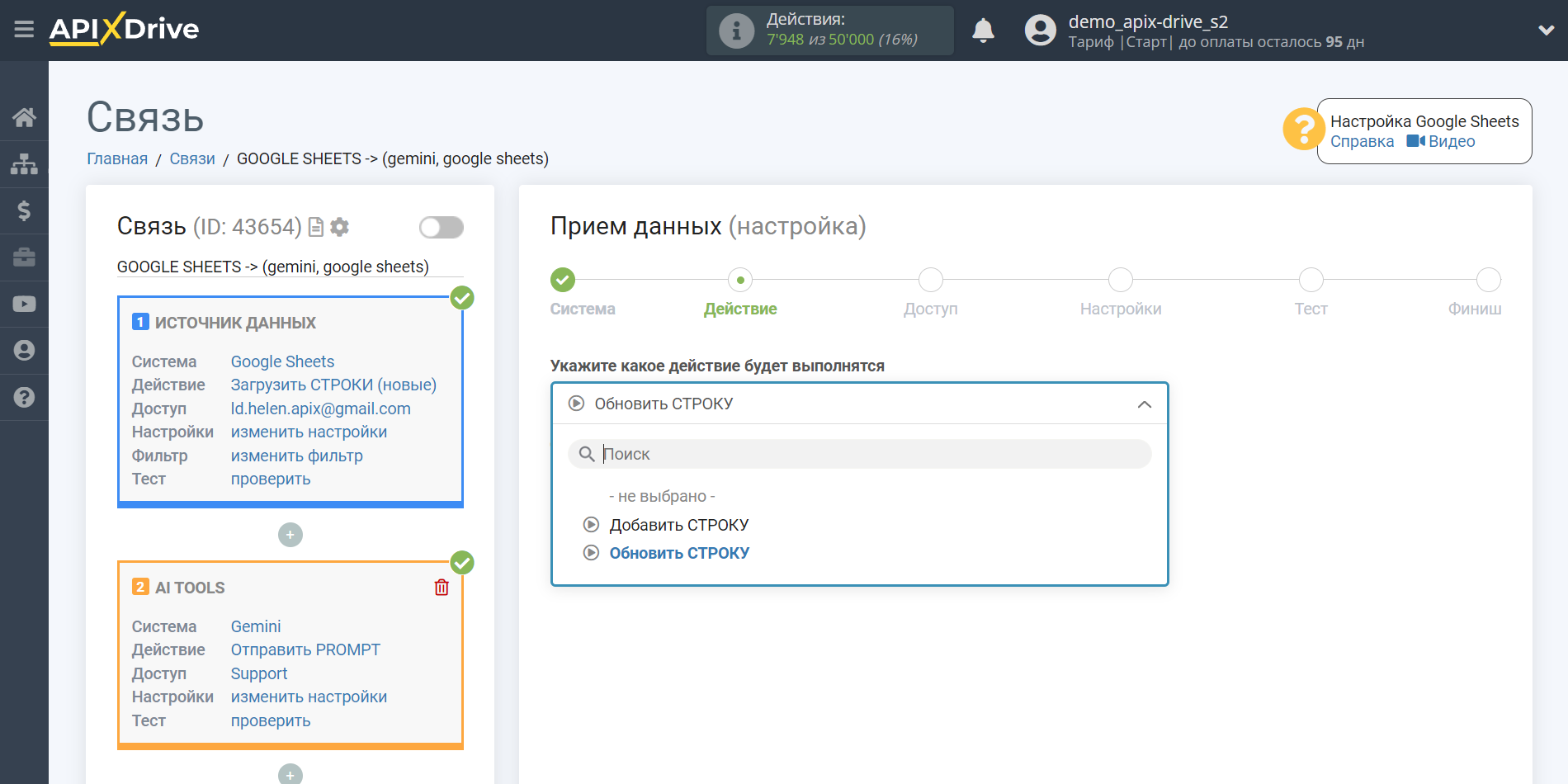
Task: Select Обновить СТРОКУ list option
Action: pyautogui.click(x=679, y=553)
